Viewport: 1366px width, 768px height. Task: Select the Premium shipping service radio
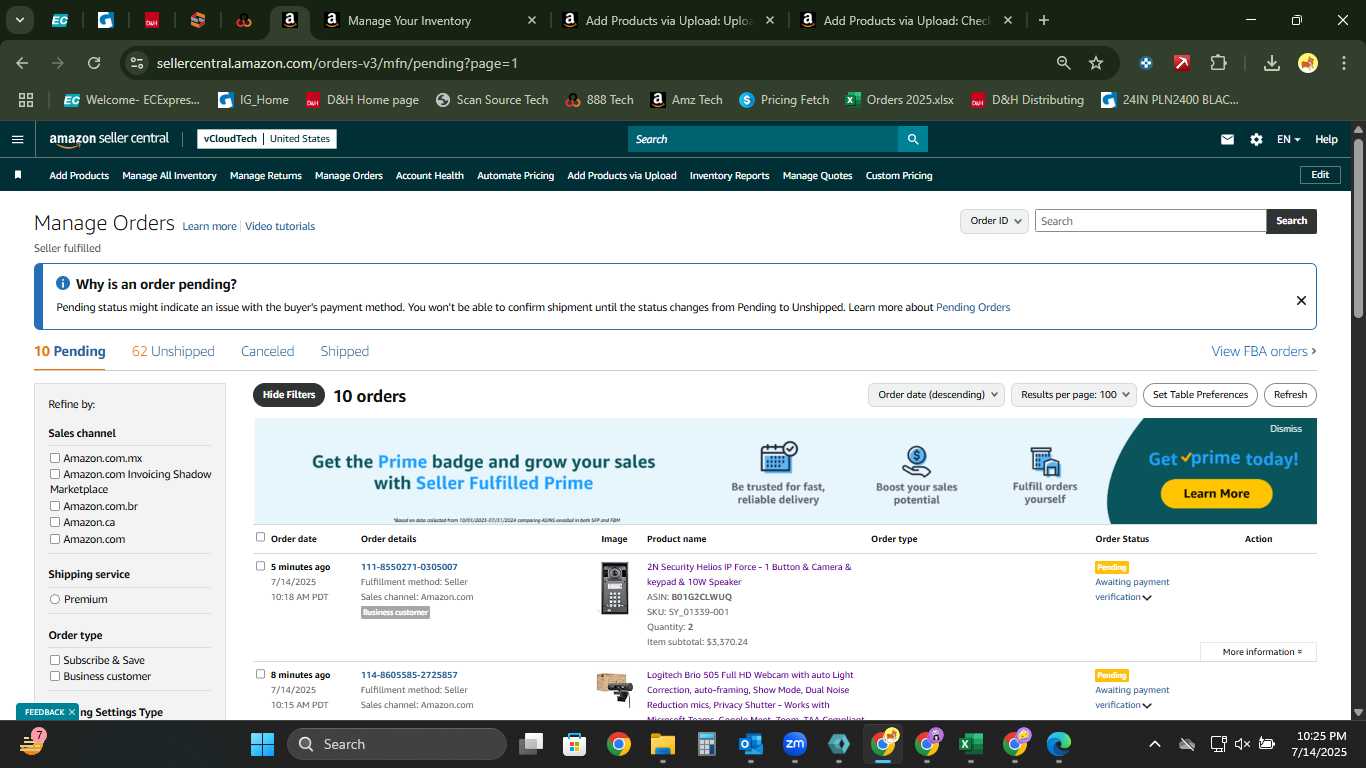tap(55, 599)
